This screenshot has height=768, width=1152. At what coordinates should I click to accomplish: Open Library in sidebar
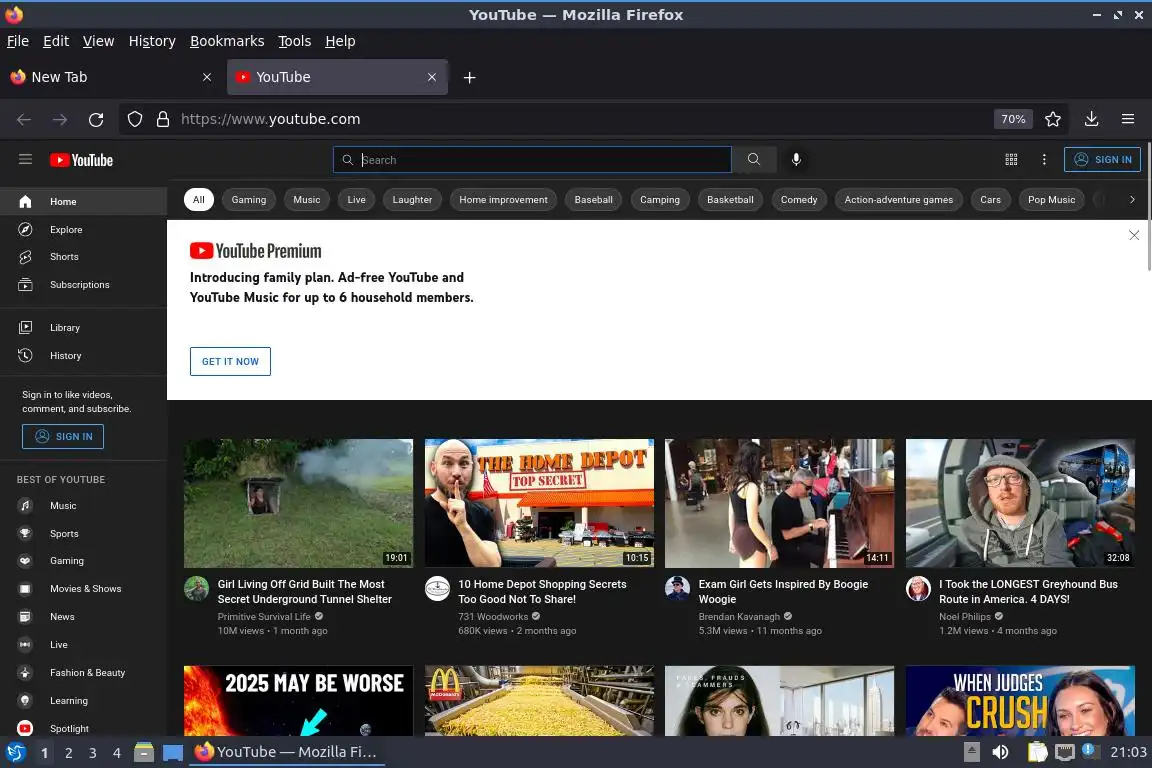pos(84,327)
